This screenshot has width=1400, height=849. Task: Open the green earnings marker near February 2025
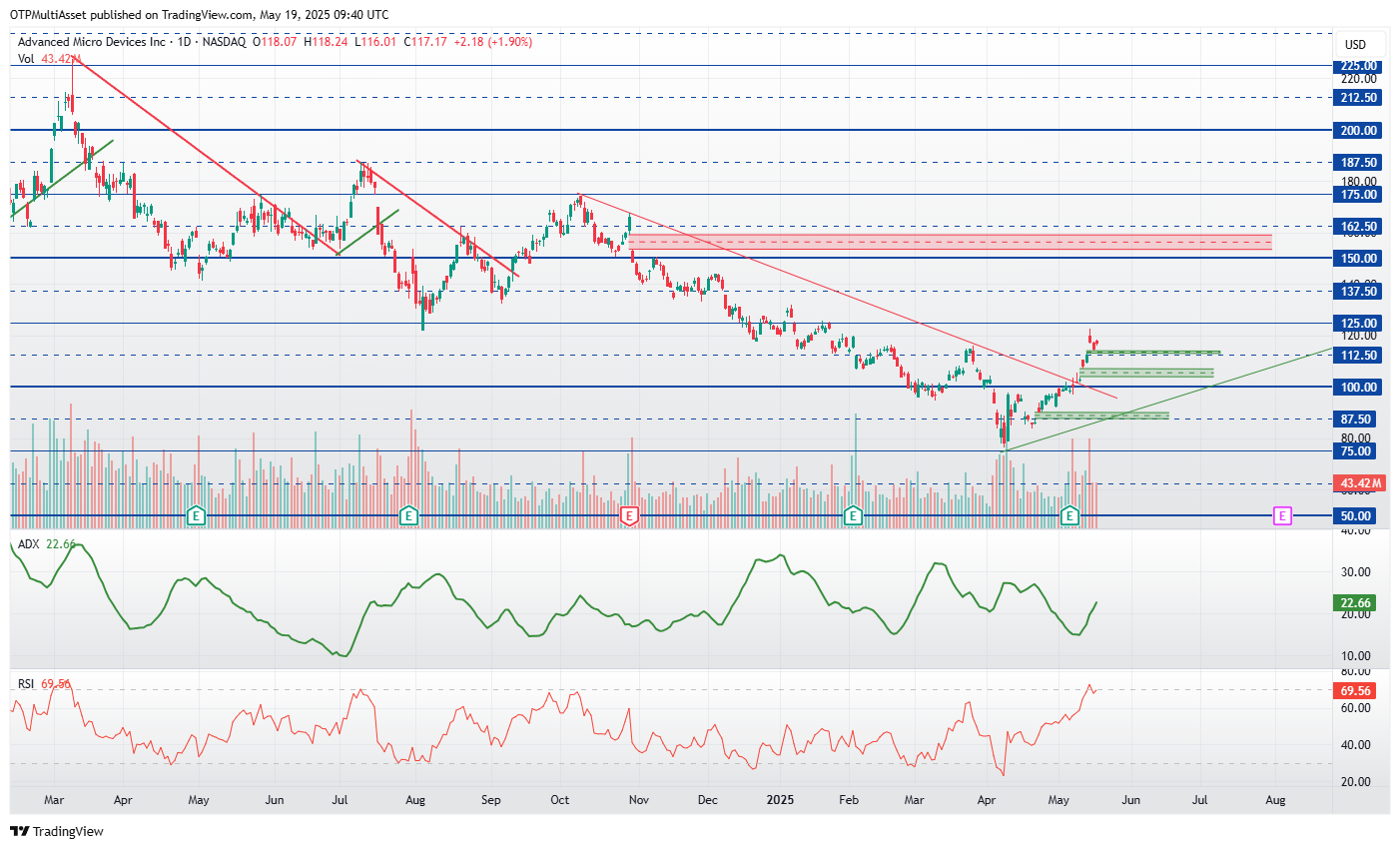coord(853,515)
